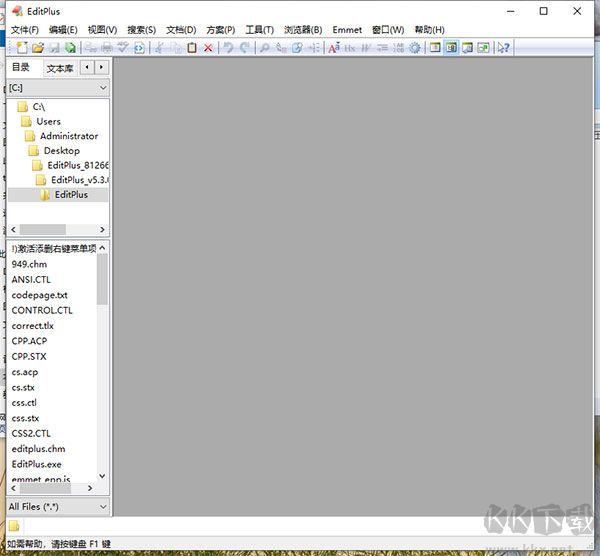This screenshot has width=600, height=556.
Task: Open the 工具(T) menu
Action: (259, 30)
